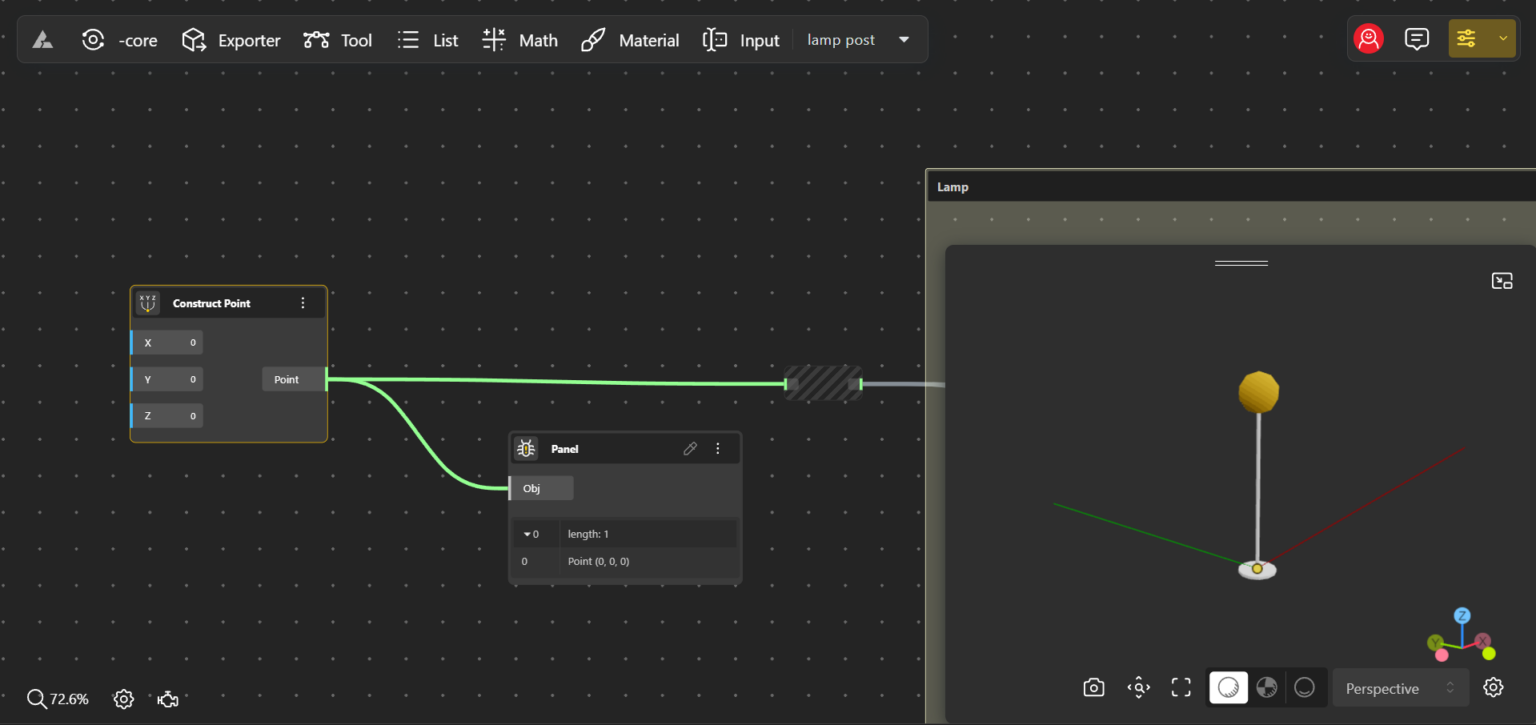The width and height of the screenshot is (1536, 725).
Task: Click the X value field in Construct Point
Action: [x=168, y=343]
